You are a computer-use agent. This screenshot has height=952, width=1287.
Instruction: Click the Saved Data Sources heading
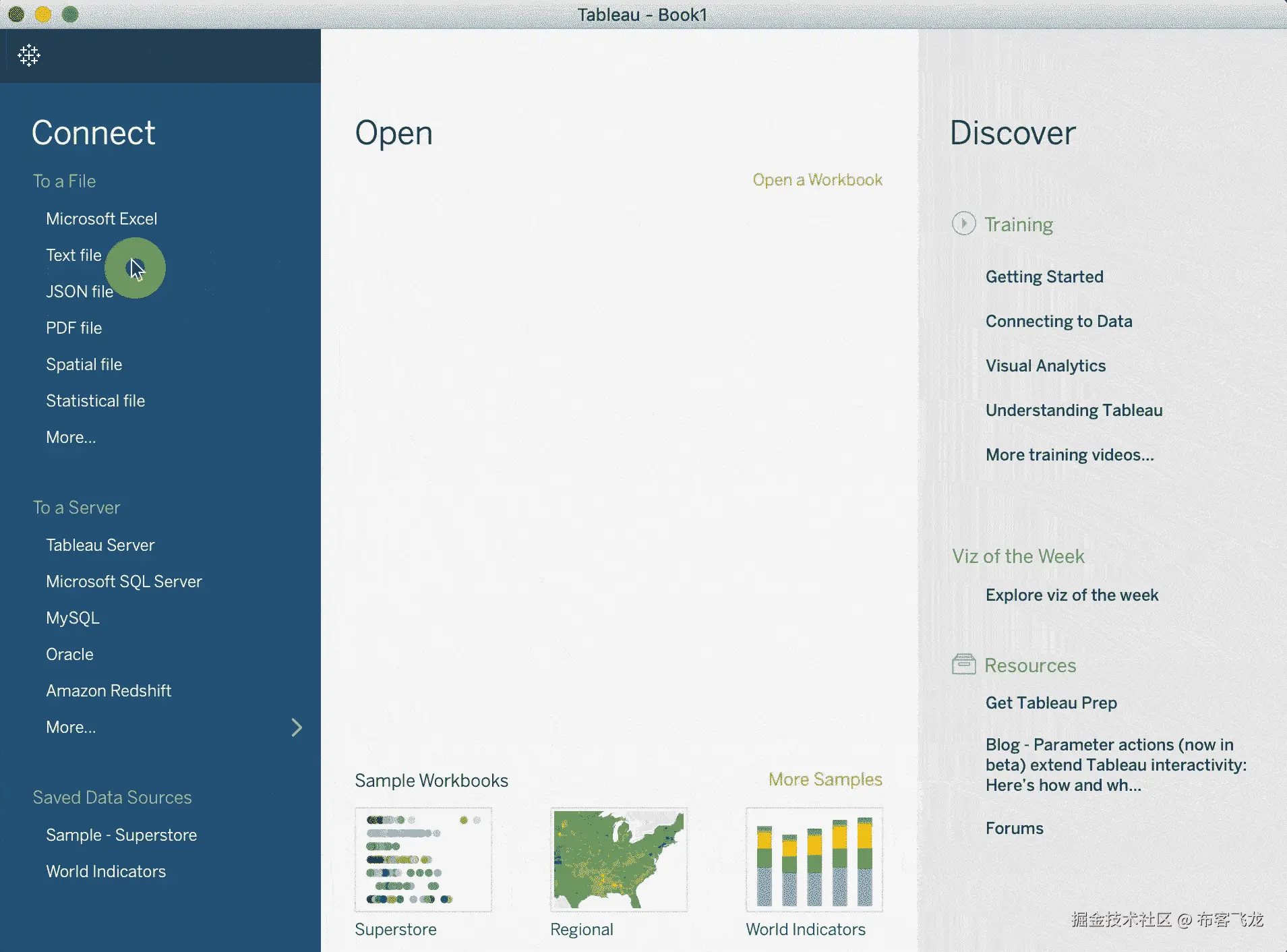click(112, 797)
